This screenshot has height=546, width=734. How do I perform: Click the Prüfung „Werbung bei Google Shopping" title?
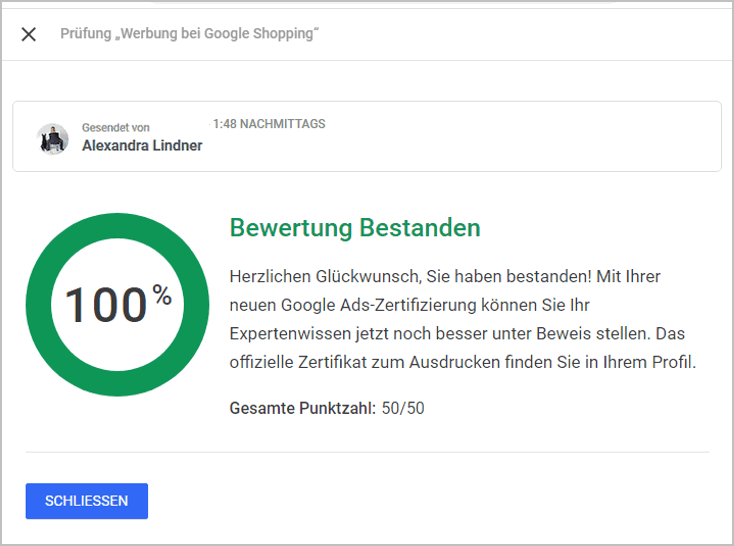[x=190, y=34]
